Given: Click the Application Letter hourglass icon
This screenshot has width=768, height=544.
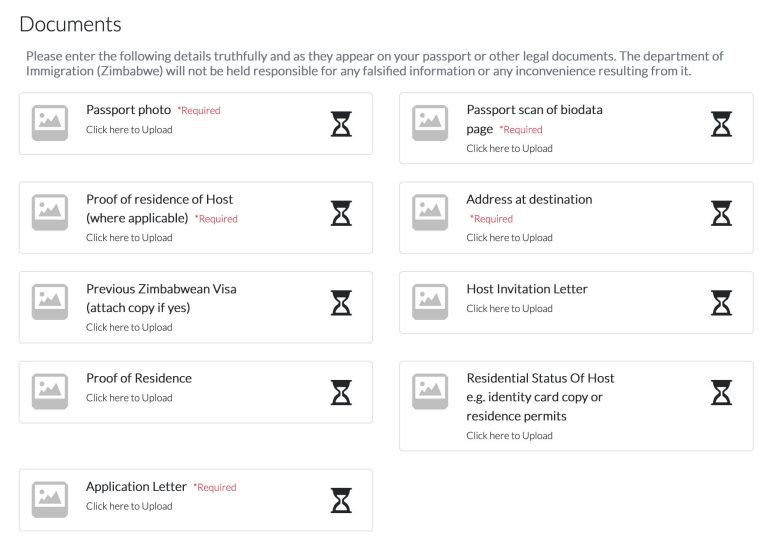Looking at the screenshot, I should (341, 500).
